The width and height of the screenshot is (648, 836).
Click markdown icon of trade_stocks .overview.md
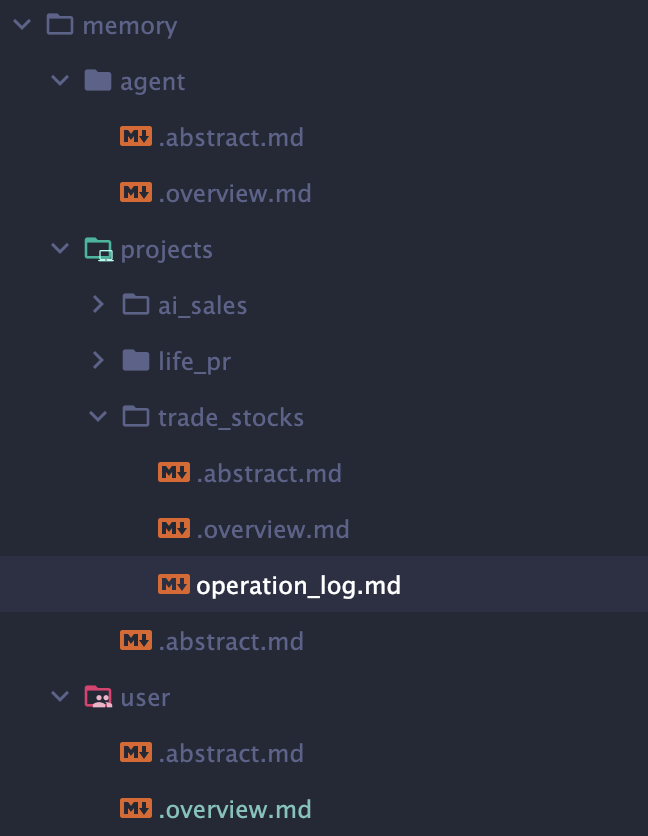tap(174, 528)
